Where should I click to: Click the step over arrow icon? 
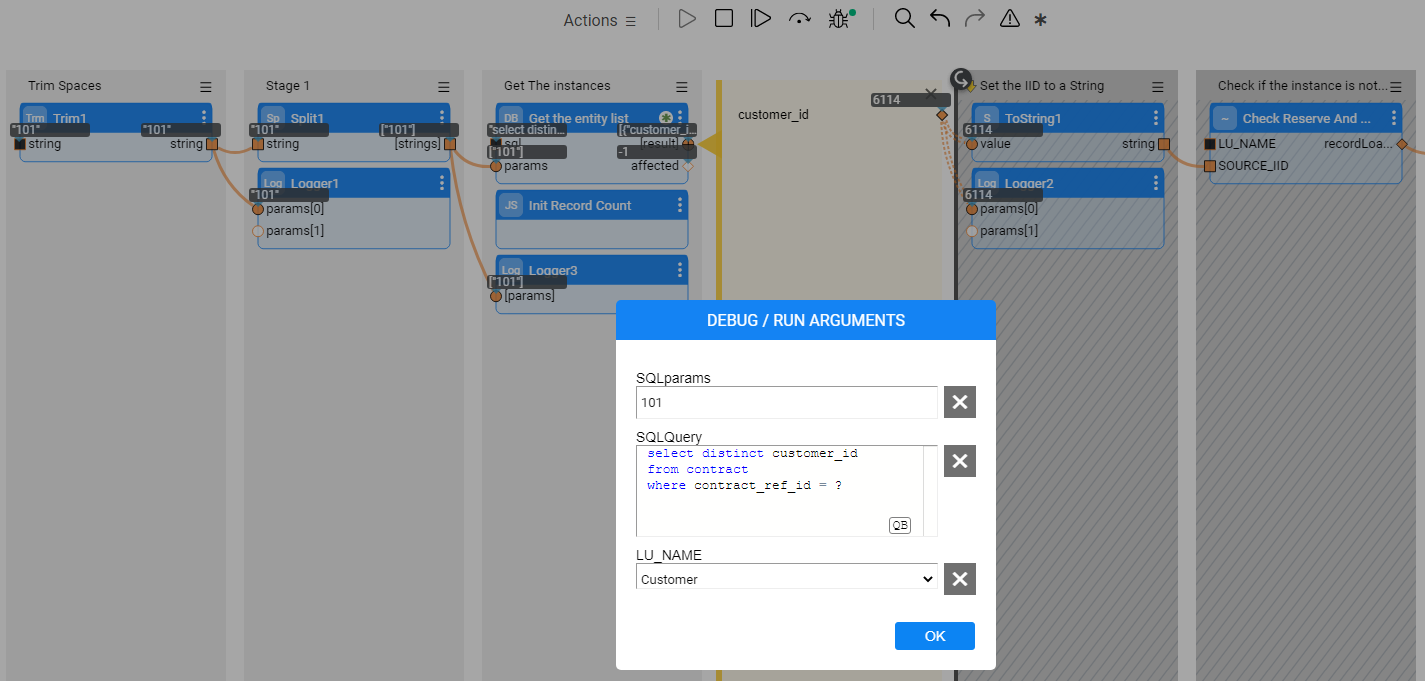(799, 19)
